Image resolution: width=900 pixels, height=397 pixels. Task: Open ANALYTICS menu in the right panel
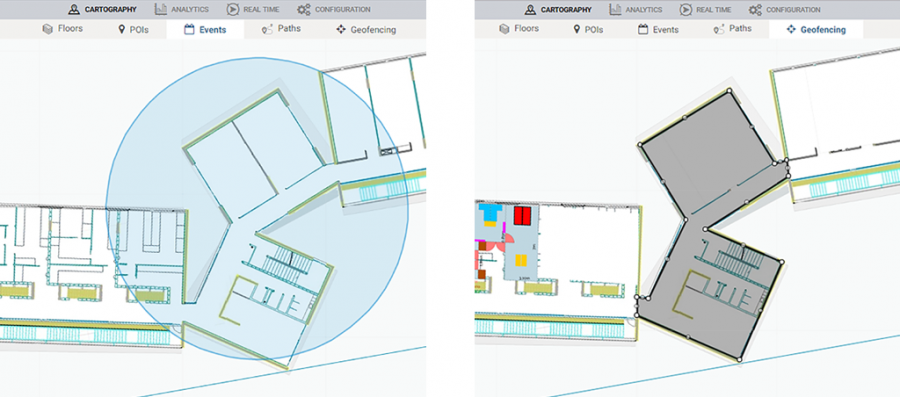click(x=635, y=9)
